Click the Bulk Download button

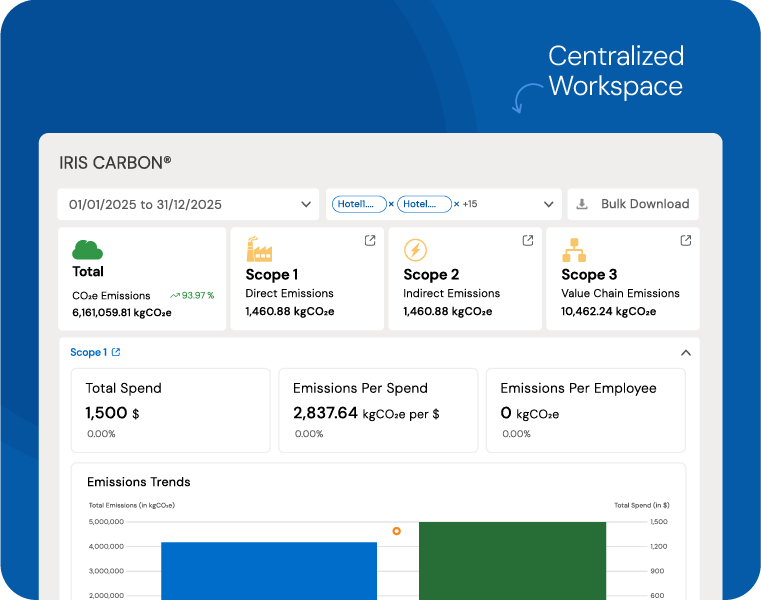pyautogui.click(x=633, y=204)
